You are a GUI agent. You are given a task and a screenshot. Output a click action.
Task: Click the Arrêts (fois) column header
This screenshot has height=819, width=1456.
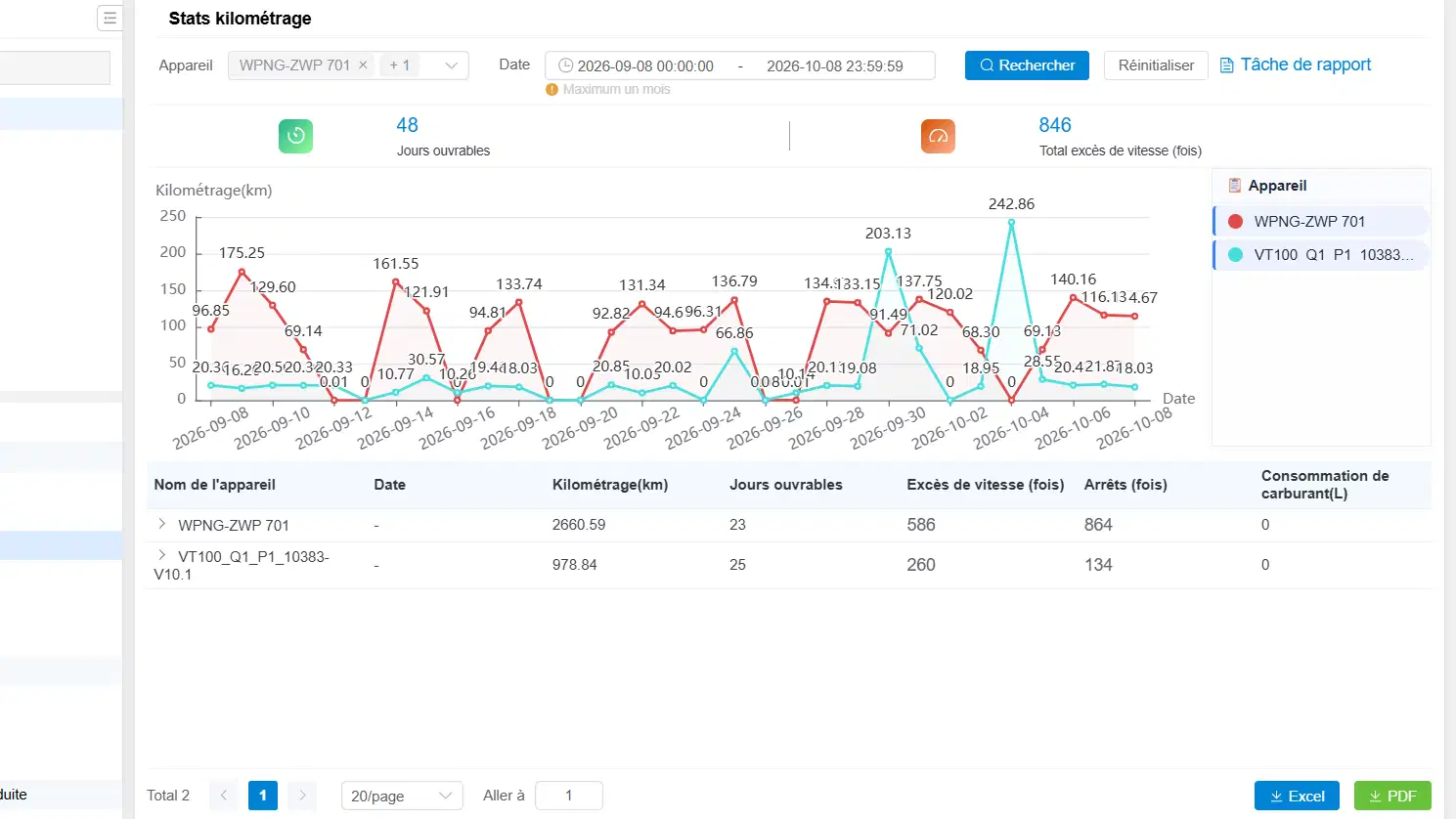coord(1125,485)
